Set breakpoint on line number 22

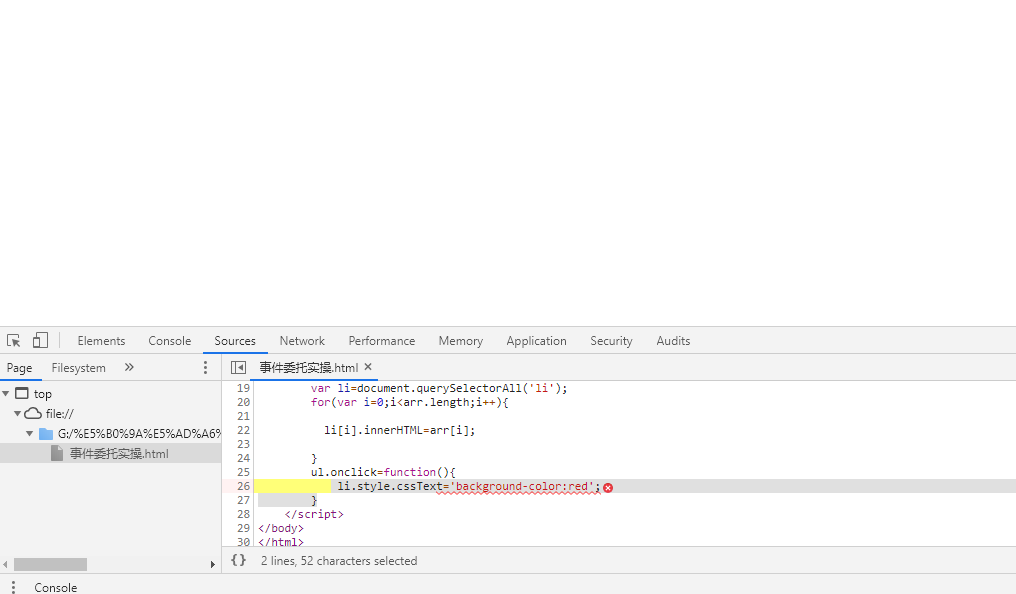[x=243, y=430]
